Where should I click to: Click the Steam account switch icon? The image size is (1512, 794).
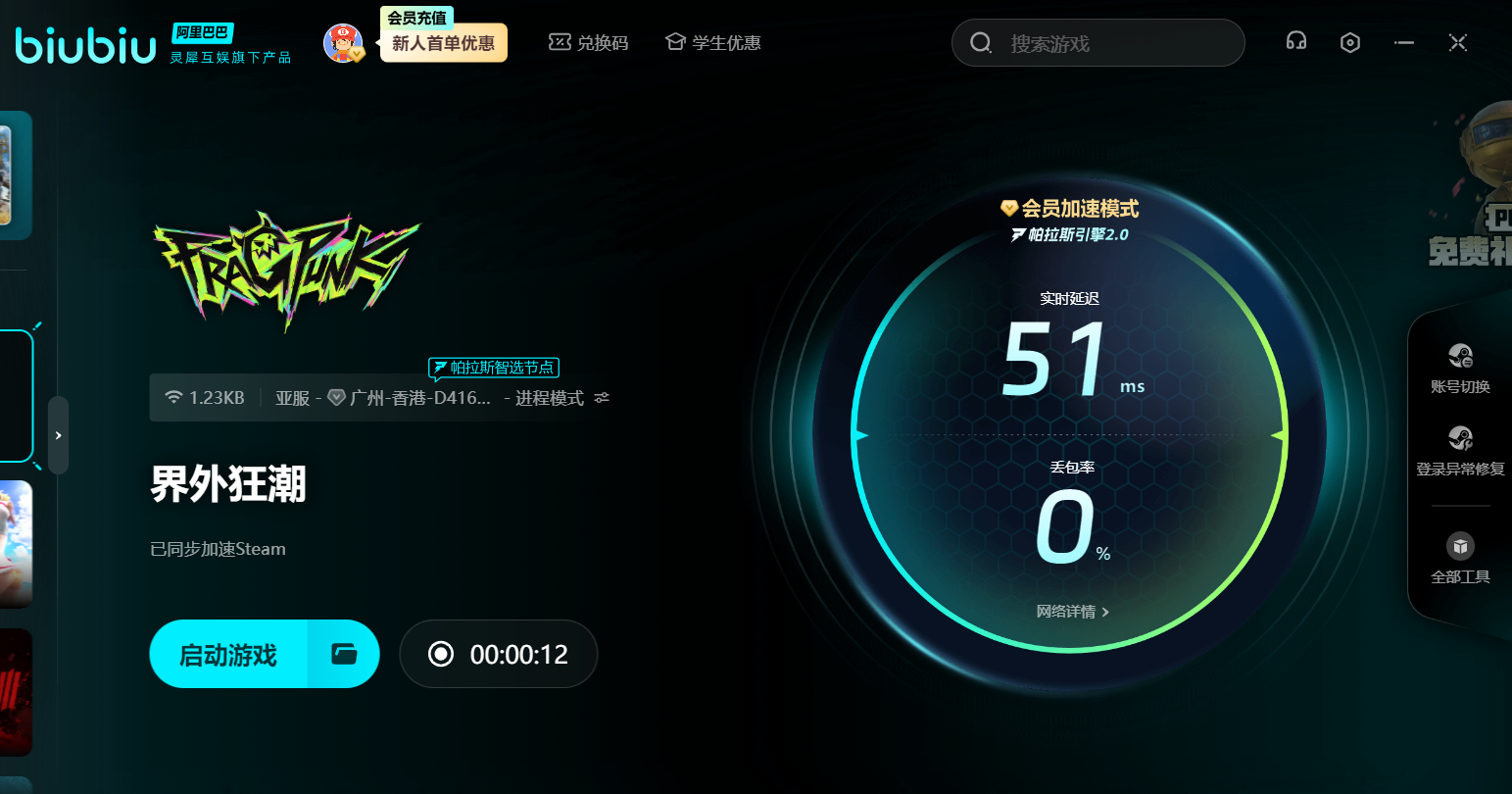(1460, 356)
